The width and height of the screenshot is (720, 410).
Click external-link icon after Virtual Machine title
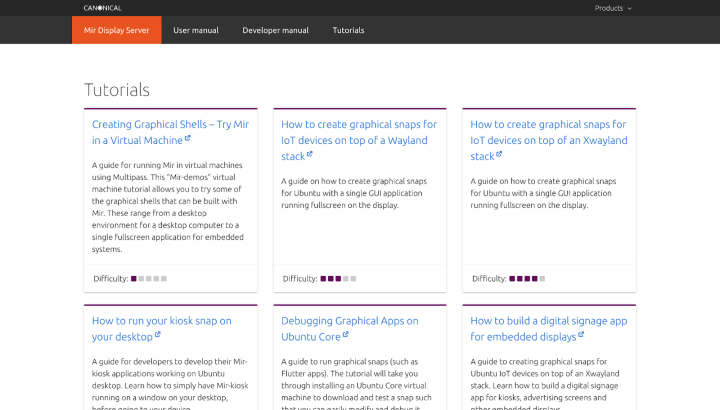pyautogui.click(x=187, y=138)
